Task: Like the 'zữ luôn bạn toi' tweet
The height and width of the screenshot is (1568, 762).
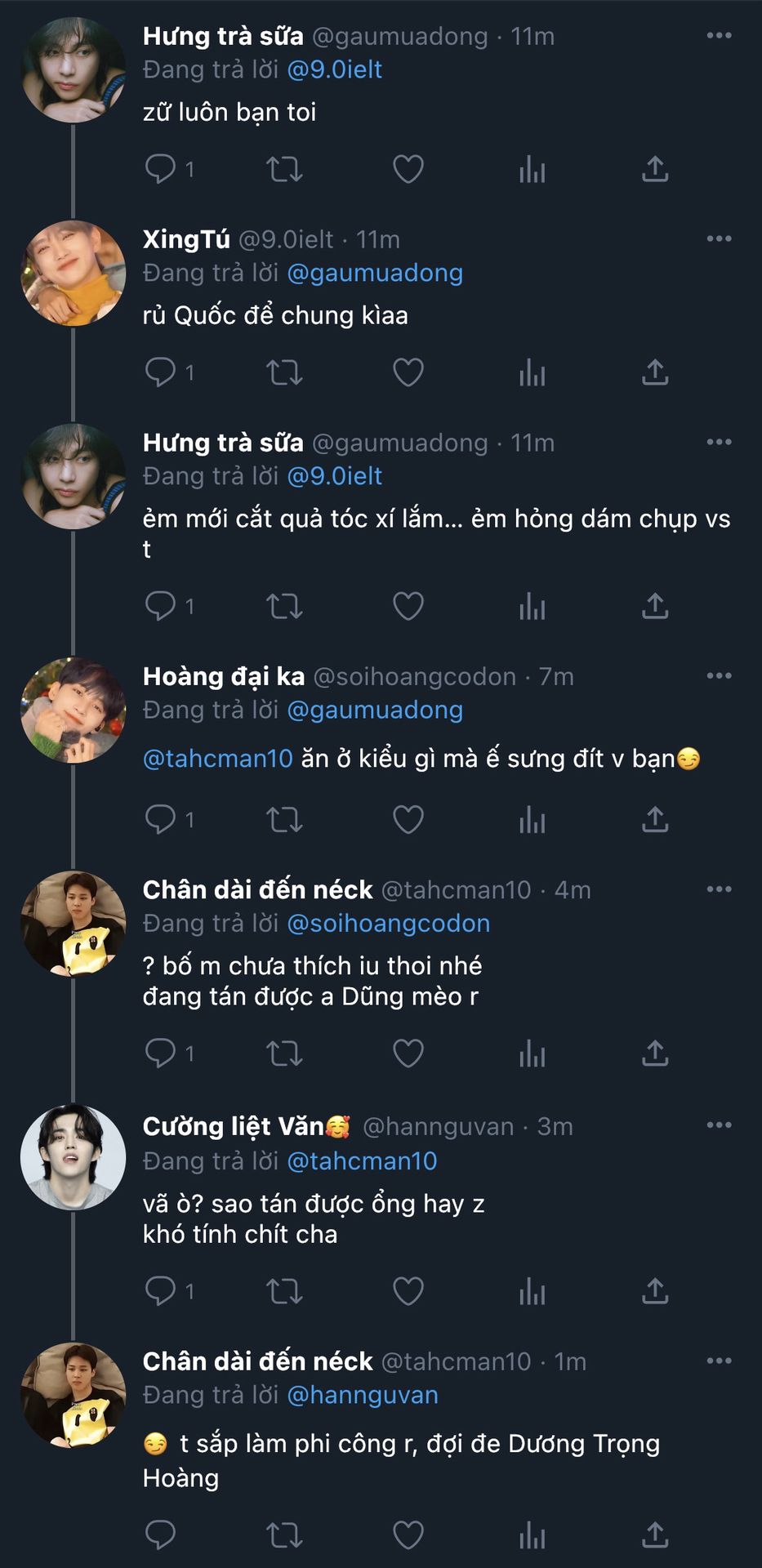Action: [x=408, y=169]
